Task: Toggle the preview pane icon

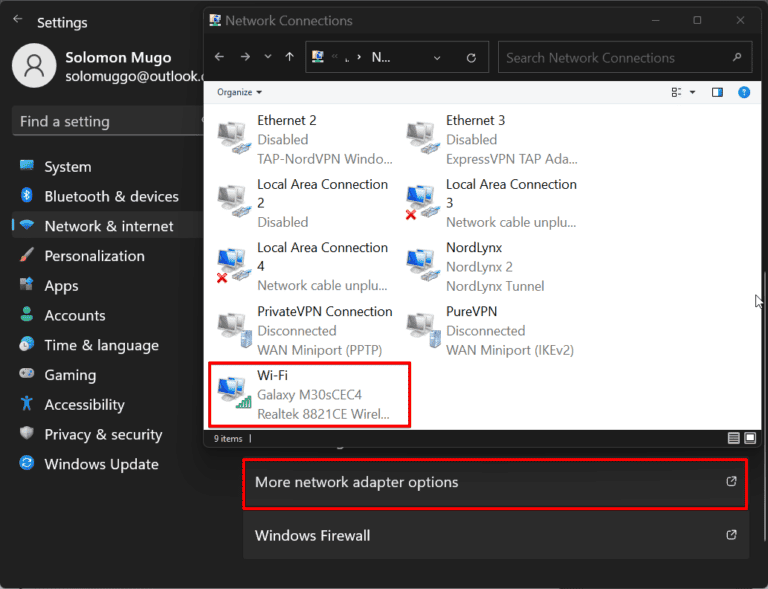Action: click(717, 92)
